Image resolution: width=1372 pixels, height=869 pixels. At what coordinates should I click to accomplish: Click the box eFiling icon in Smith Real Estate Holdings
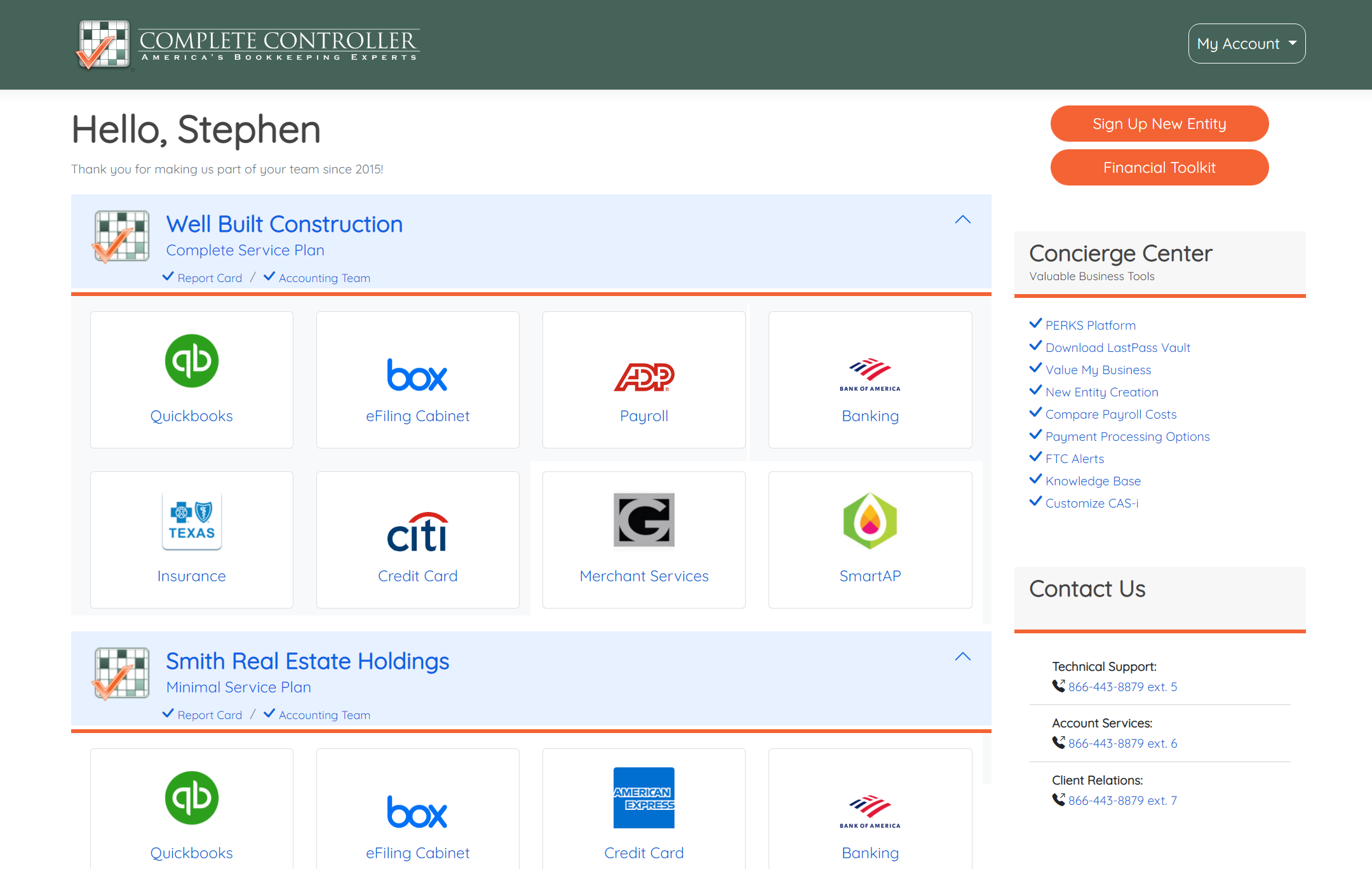pyautogui.click(x=417, y=812)
